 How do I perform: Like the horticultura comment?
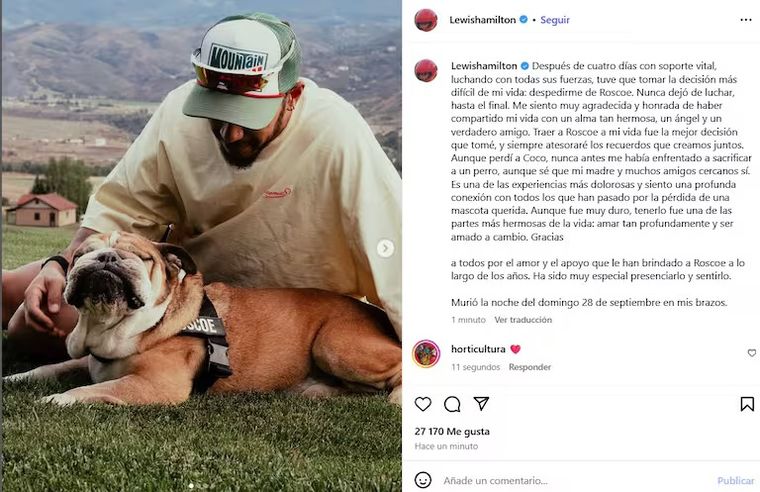point(751,353)
